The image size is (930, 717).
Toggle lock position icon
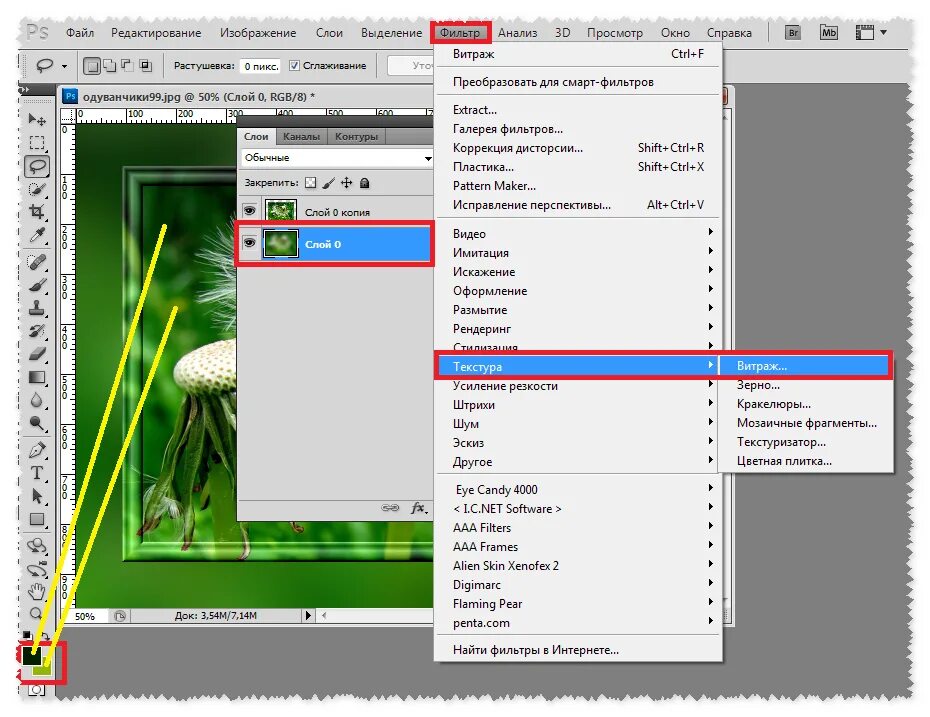(x=346, y=183)
